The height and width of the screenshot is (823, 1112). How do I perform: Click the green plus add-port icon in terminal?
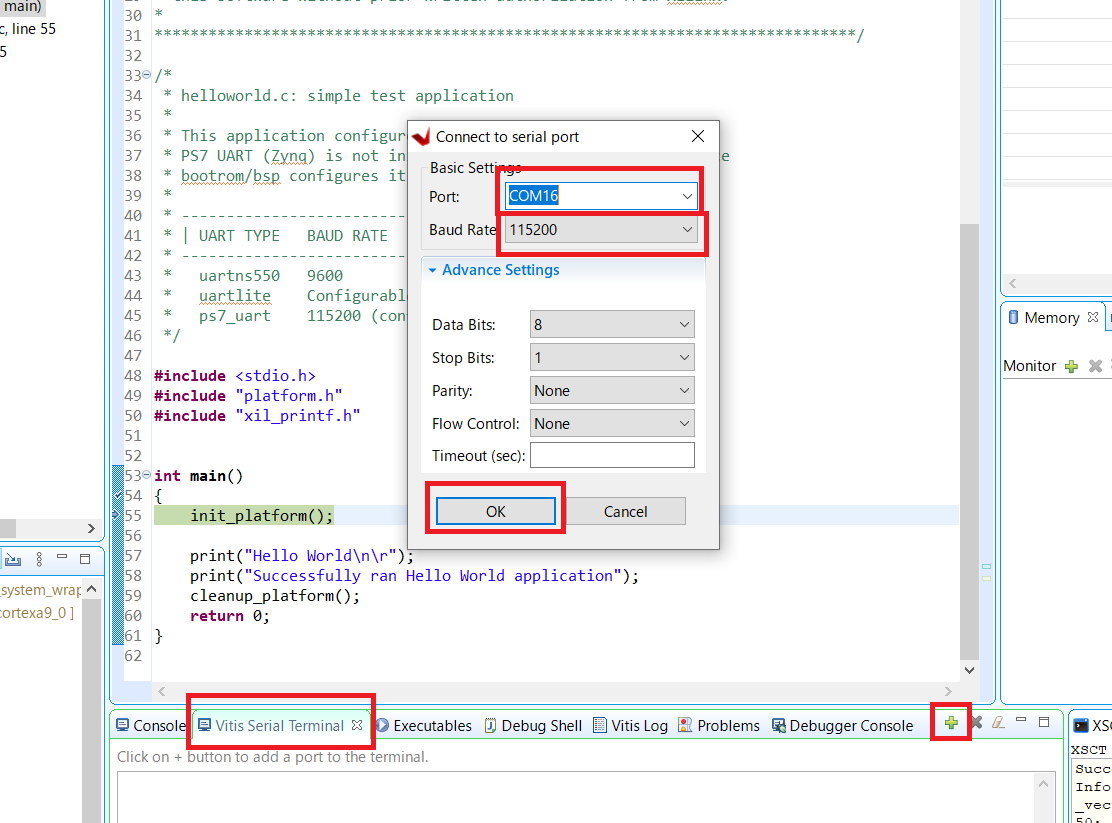click(x=951, y=723)
